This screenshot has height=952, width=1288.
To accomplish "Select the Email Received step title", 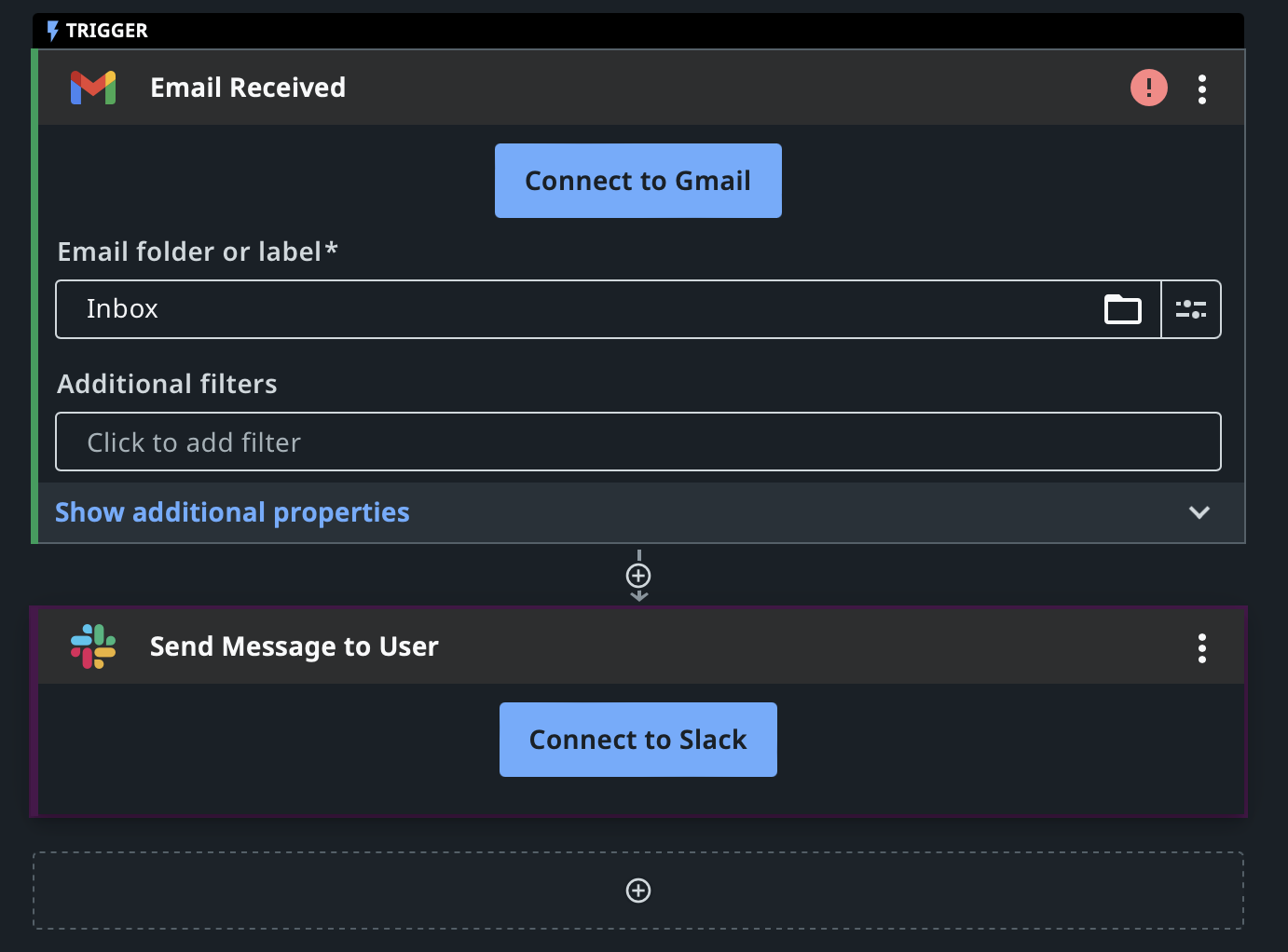I will coord(248,88).
